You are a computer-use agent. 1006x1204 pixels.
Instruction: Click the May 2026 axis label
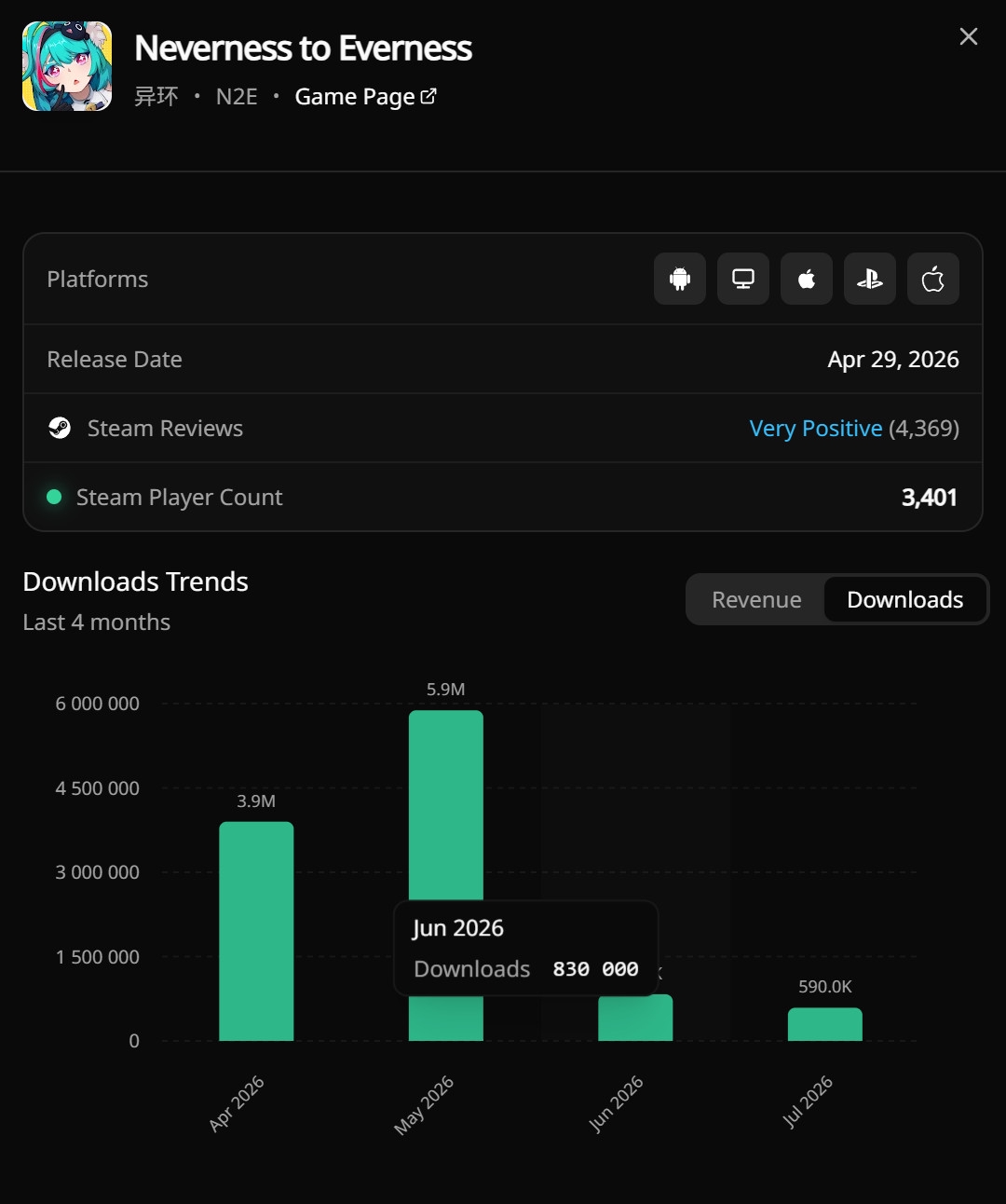point(424,1105)
